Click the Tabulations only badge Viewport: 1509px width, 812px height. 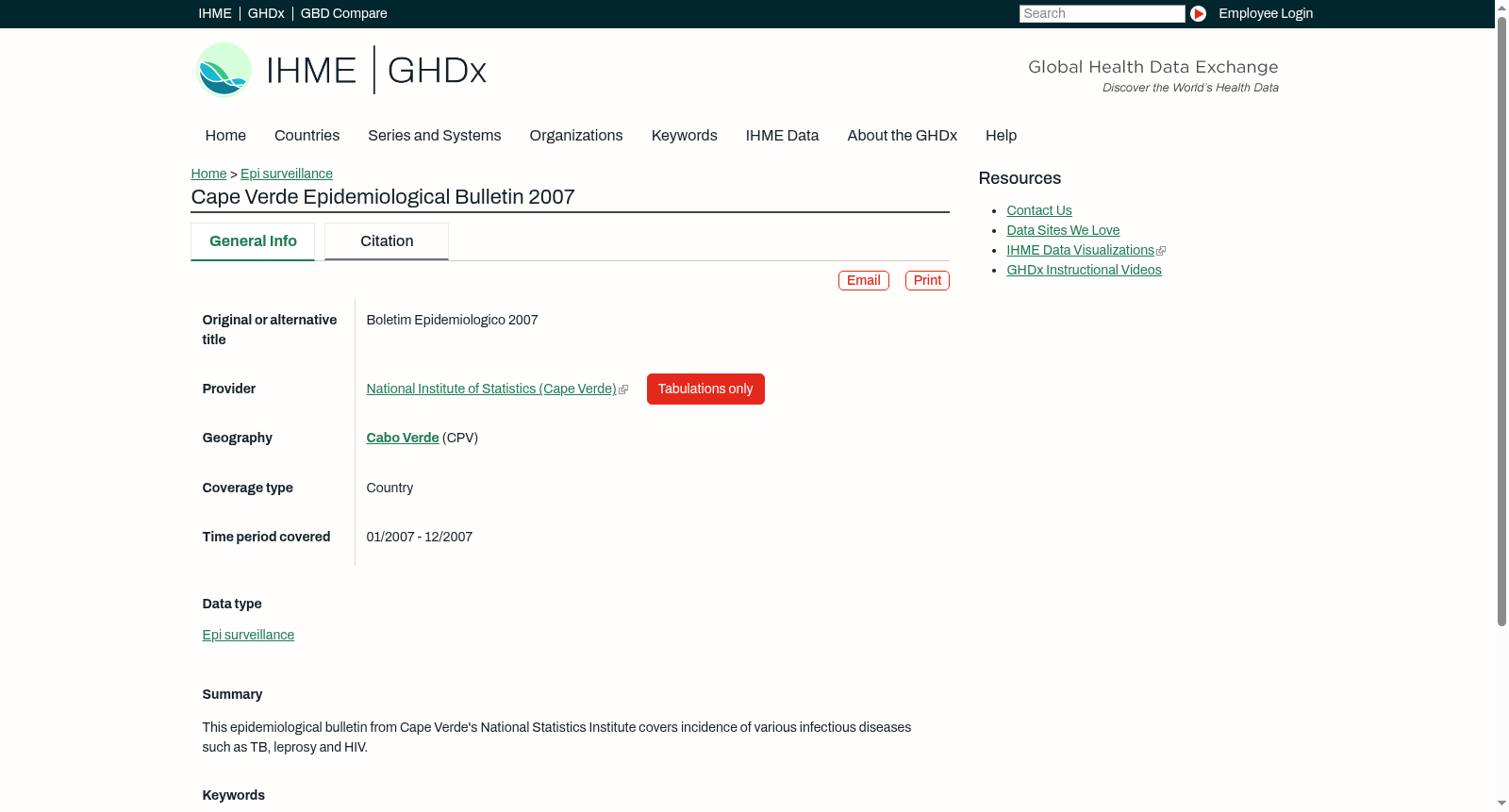pyautogui.click(x=705, y=389)
